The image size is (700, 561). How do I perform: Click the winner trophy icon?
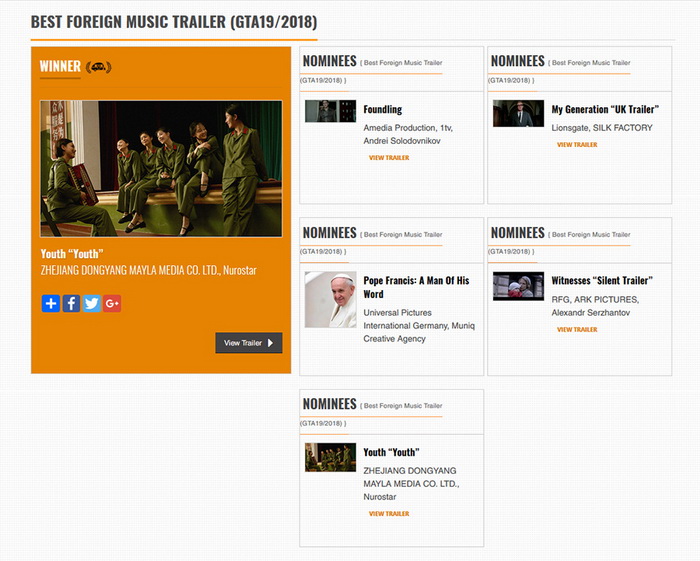pyautogui.click(x=99, y=67)
